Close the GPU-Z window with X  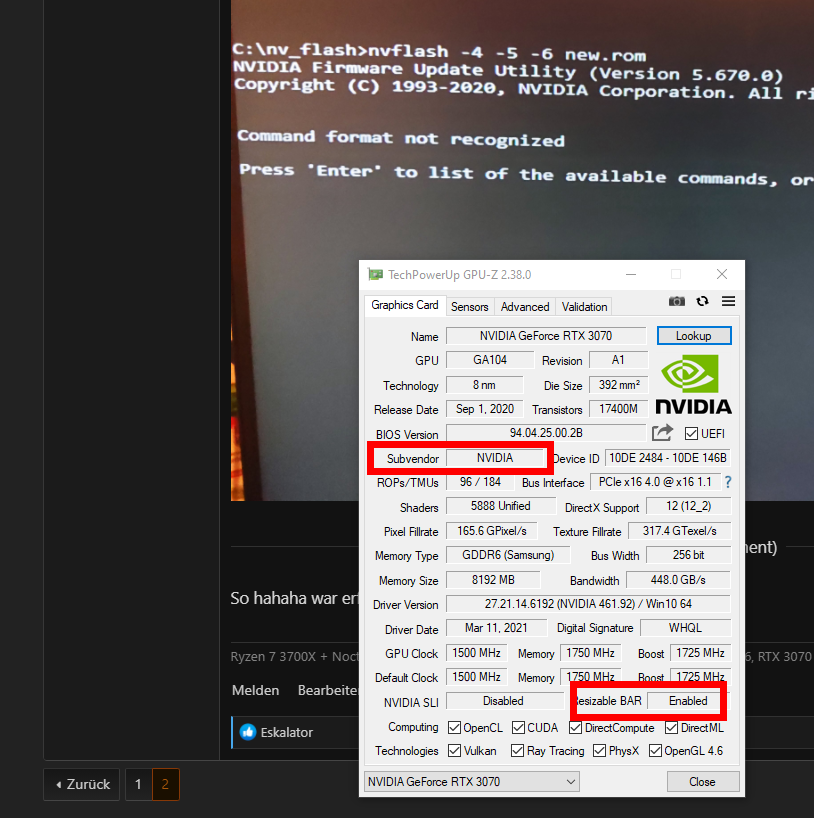point(722,274)
